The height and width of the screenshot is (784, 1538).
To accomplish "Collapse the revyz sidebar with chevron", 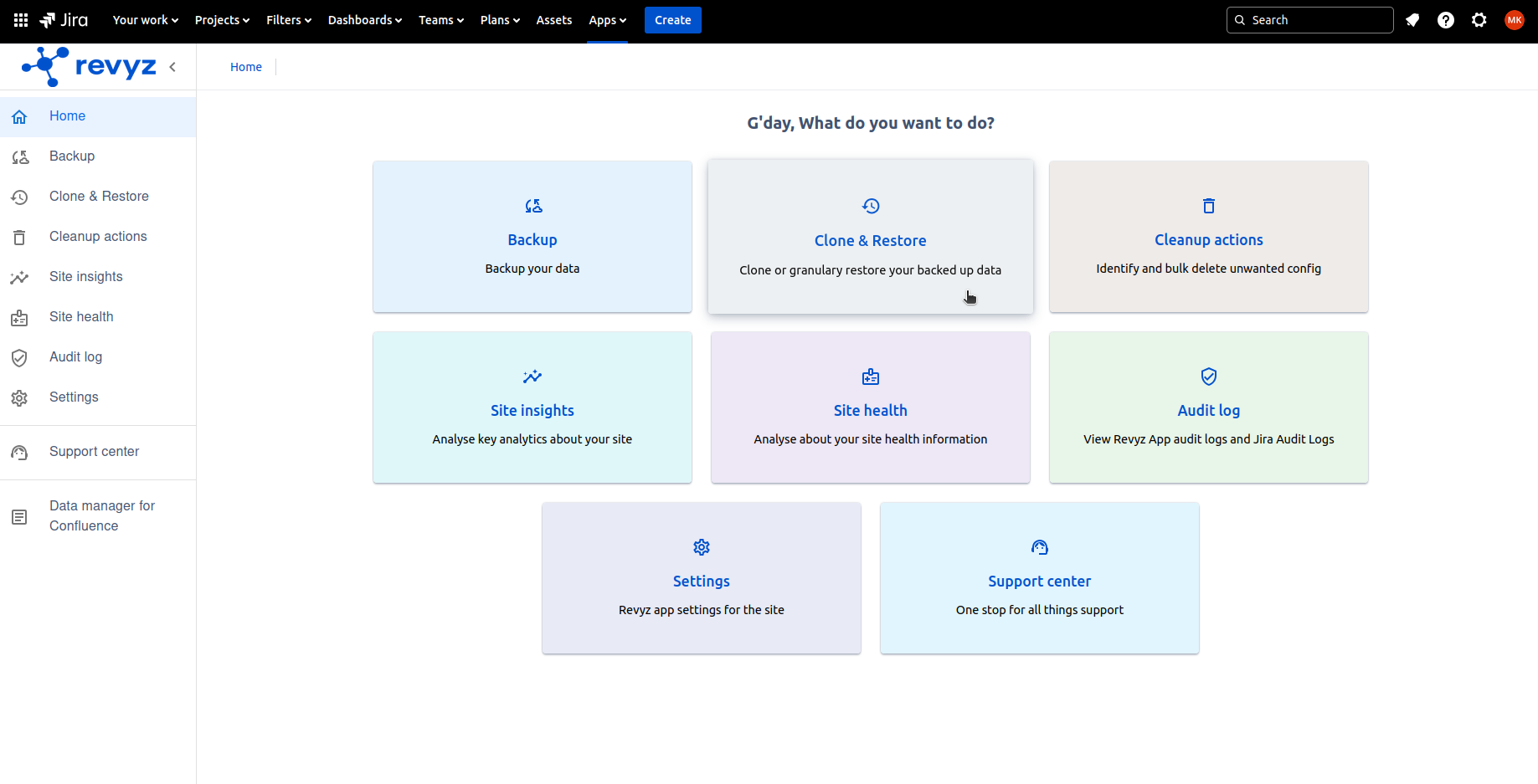I will [172, 67].
